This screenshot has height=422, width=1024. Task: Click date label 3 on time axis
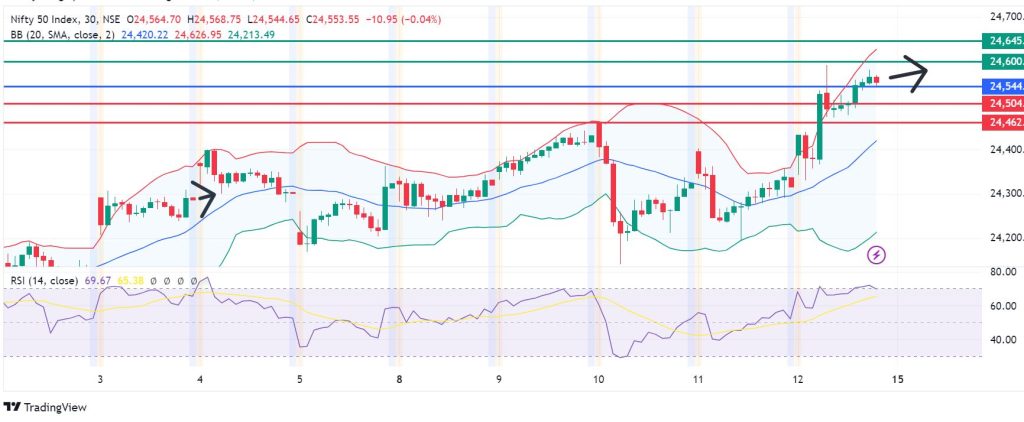click(x=100, y=379)
